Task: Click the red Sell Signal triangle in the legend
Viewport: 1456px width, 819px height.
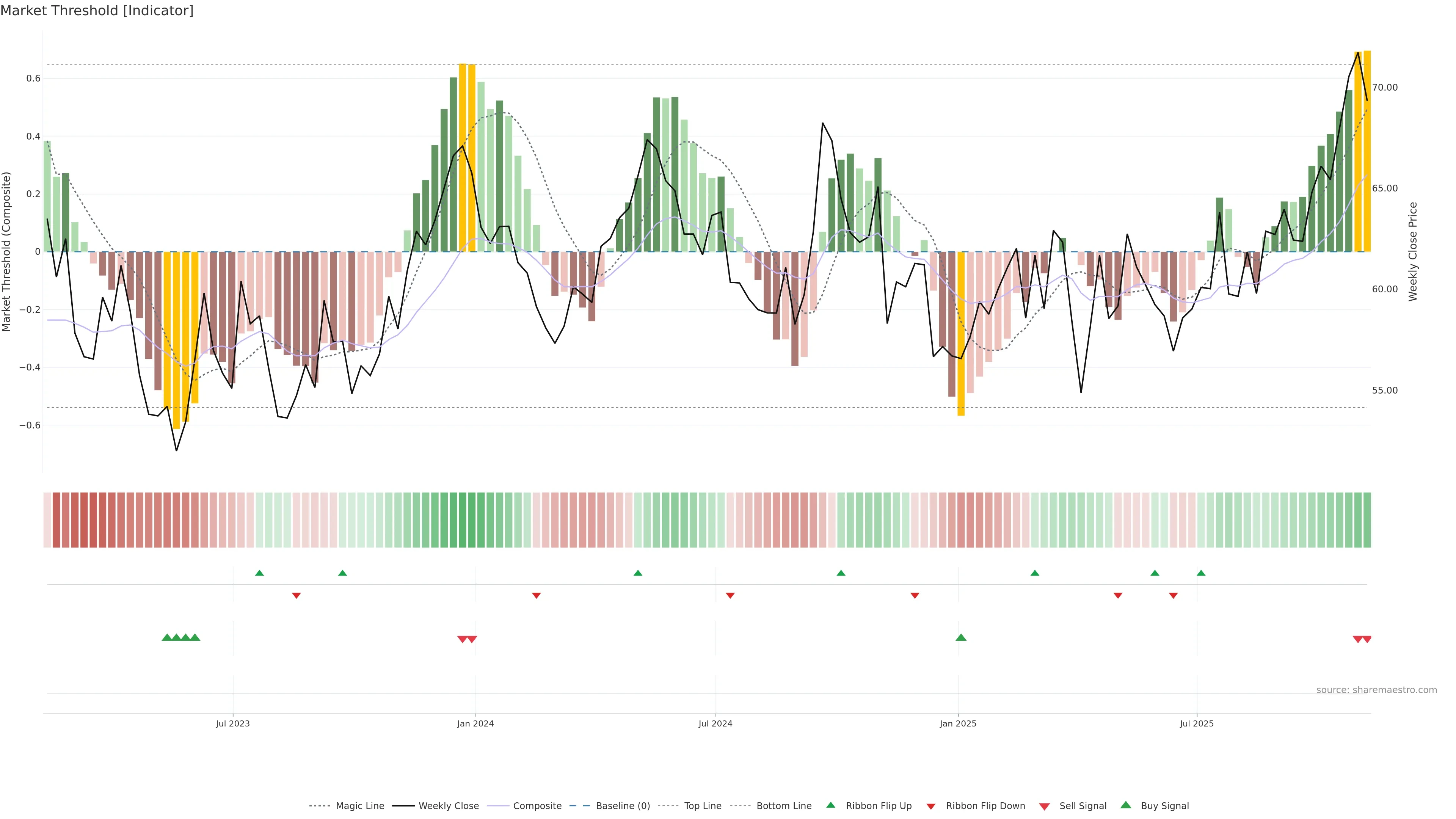Action: coord(1044,806)
